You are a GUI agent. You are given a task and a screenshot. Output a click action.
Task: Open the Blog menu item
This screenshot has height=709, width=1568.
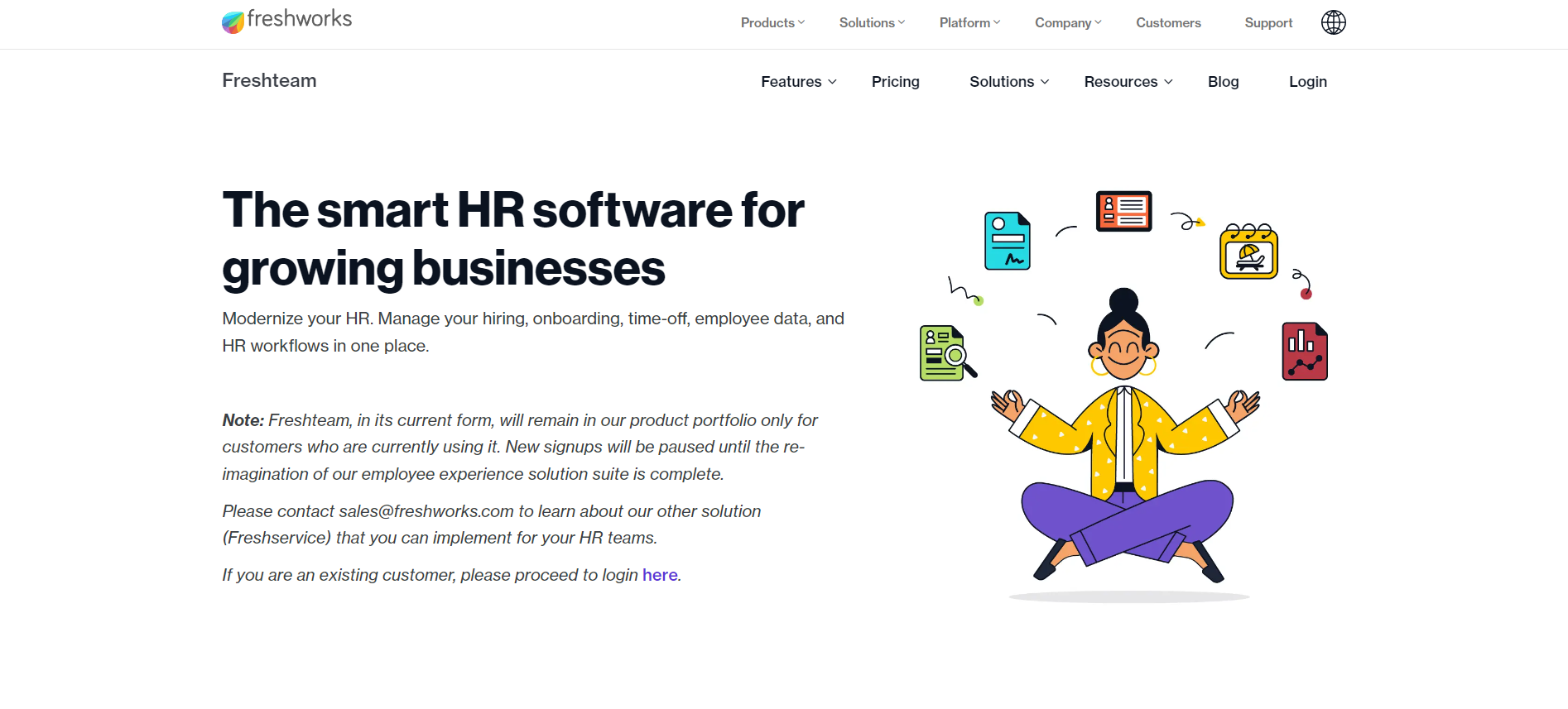(1223, 82)
